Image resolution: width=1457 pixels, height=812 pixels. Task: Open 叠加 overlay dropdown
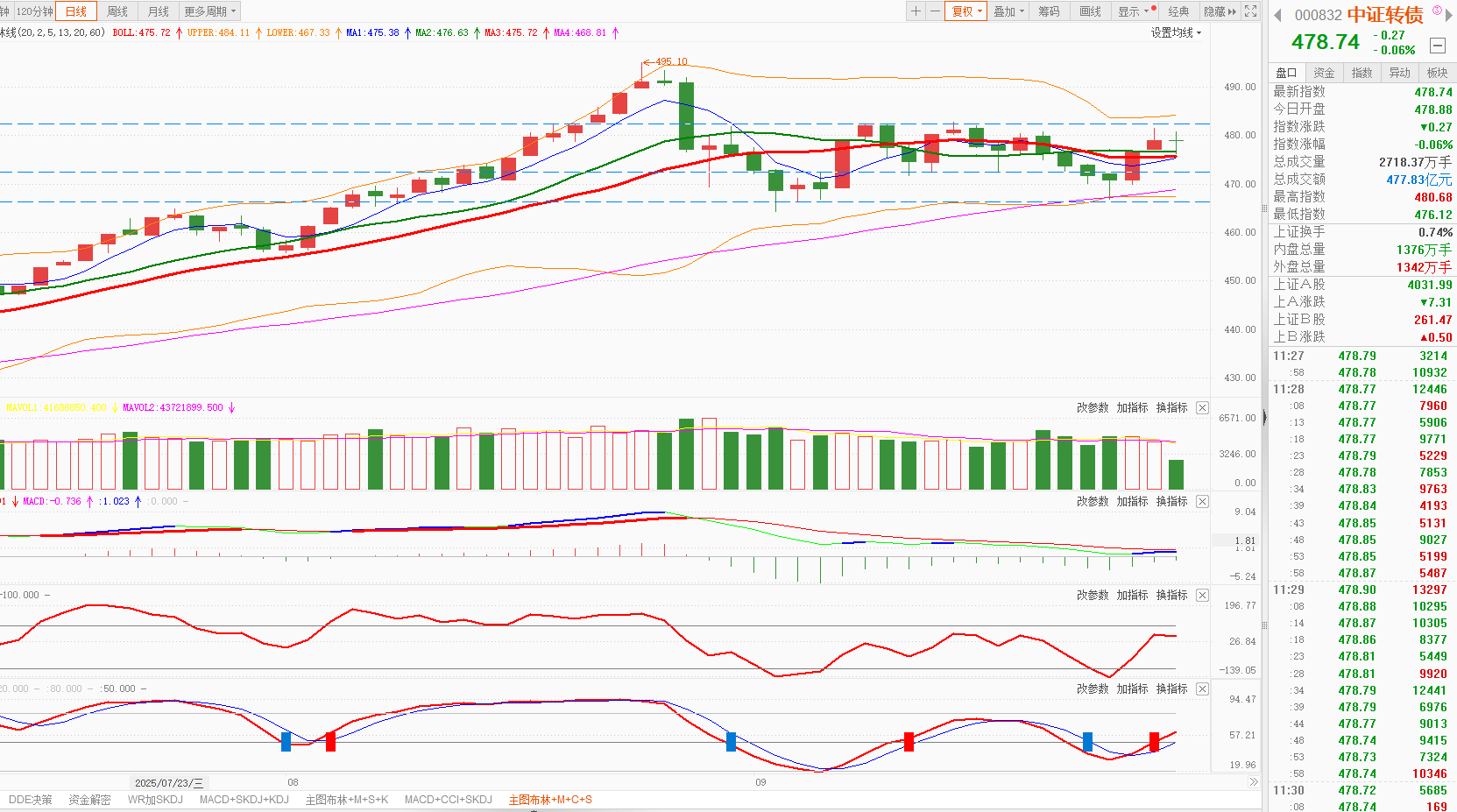(1008, 11)
